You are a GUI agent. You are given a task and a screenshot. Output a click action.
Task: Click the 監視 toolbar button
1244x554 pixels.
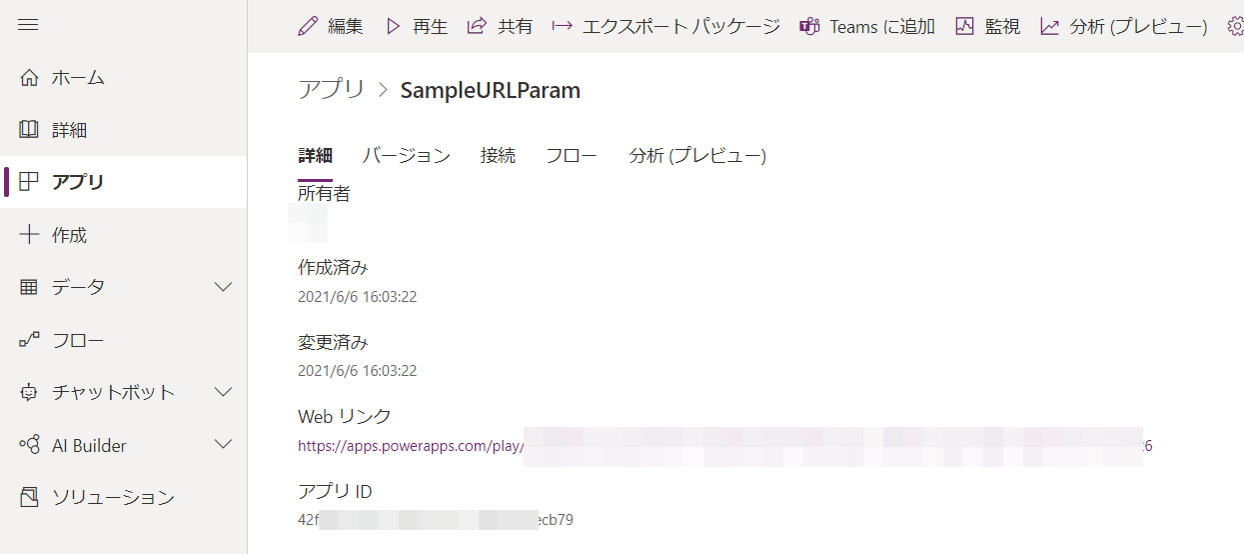click(988, 27)
